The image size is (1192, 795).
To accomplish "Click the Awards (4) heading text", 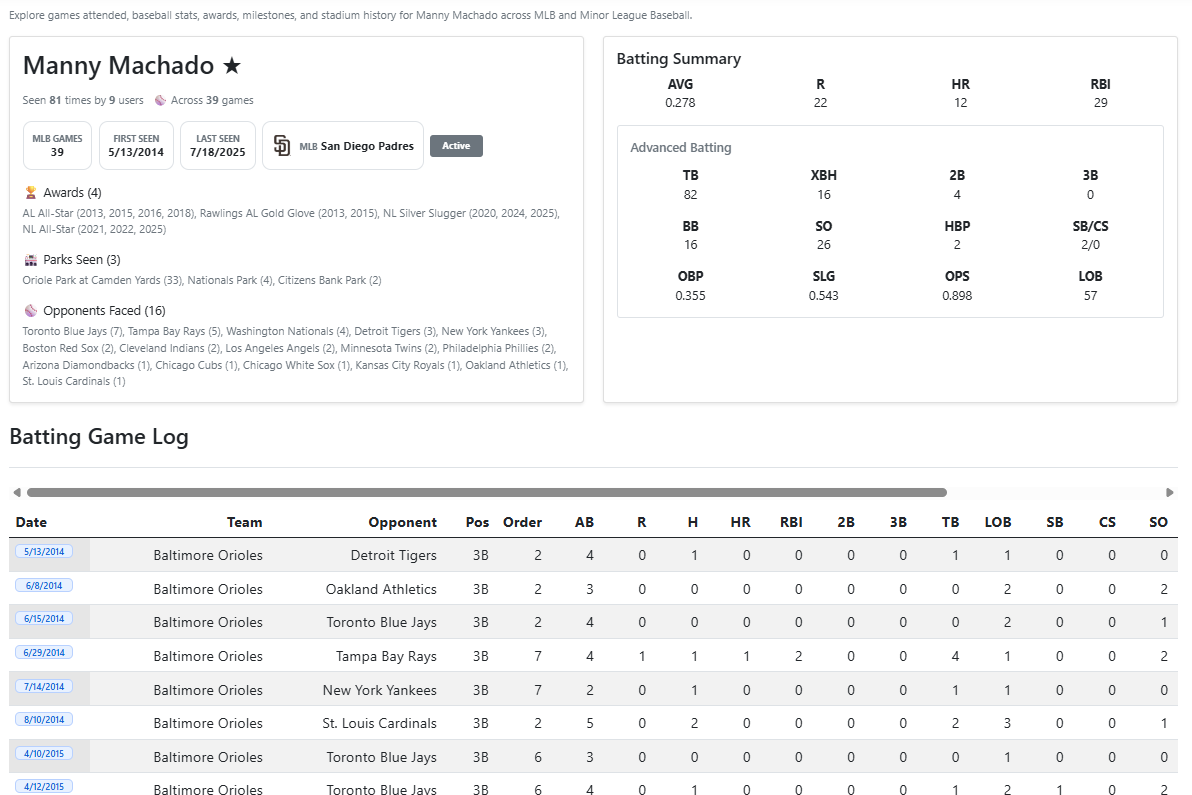I will click(72, 193).
